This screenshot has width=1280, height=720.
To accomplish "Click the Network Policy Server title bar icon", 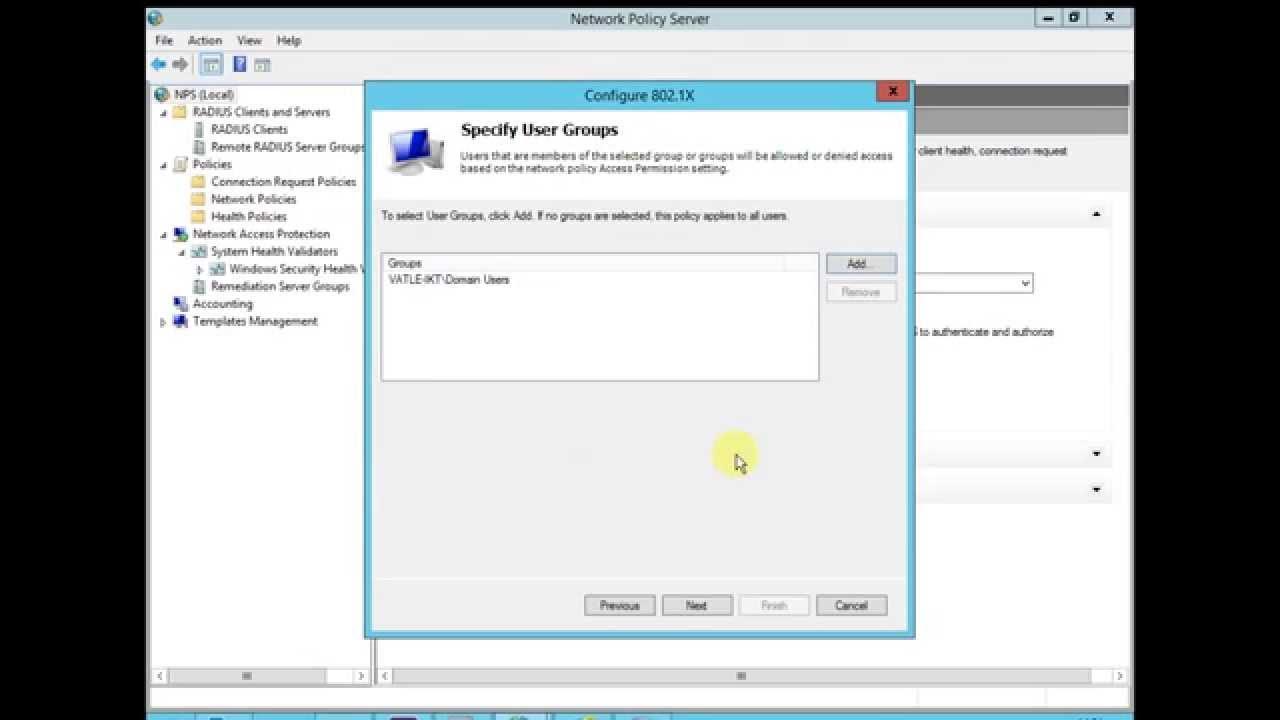I will pyautogui.click(x=155, y=17).
